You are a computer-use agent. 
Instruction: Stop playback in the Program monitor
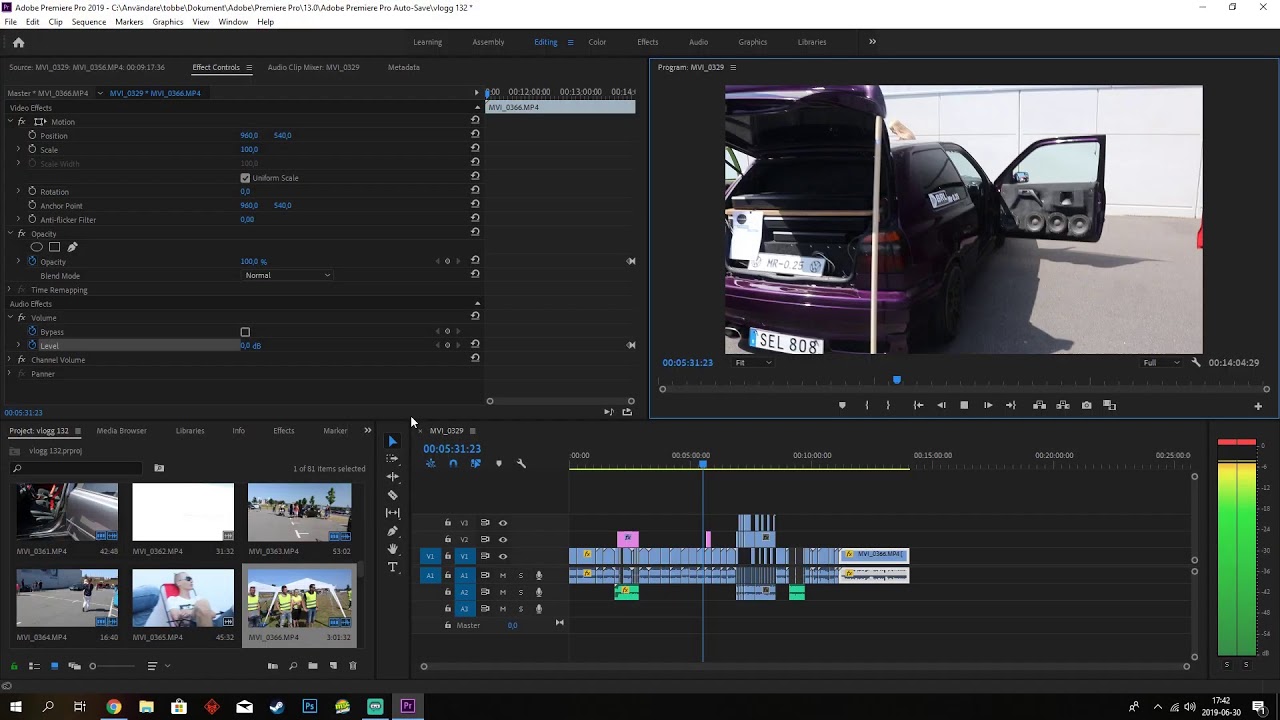(964, 405)
